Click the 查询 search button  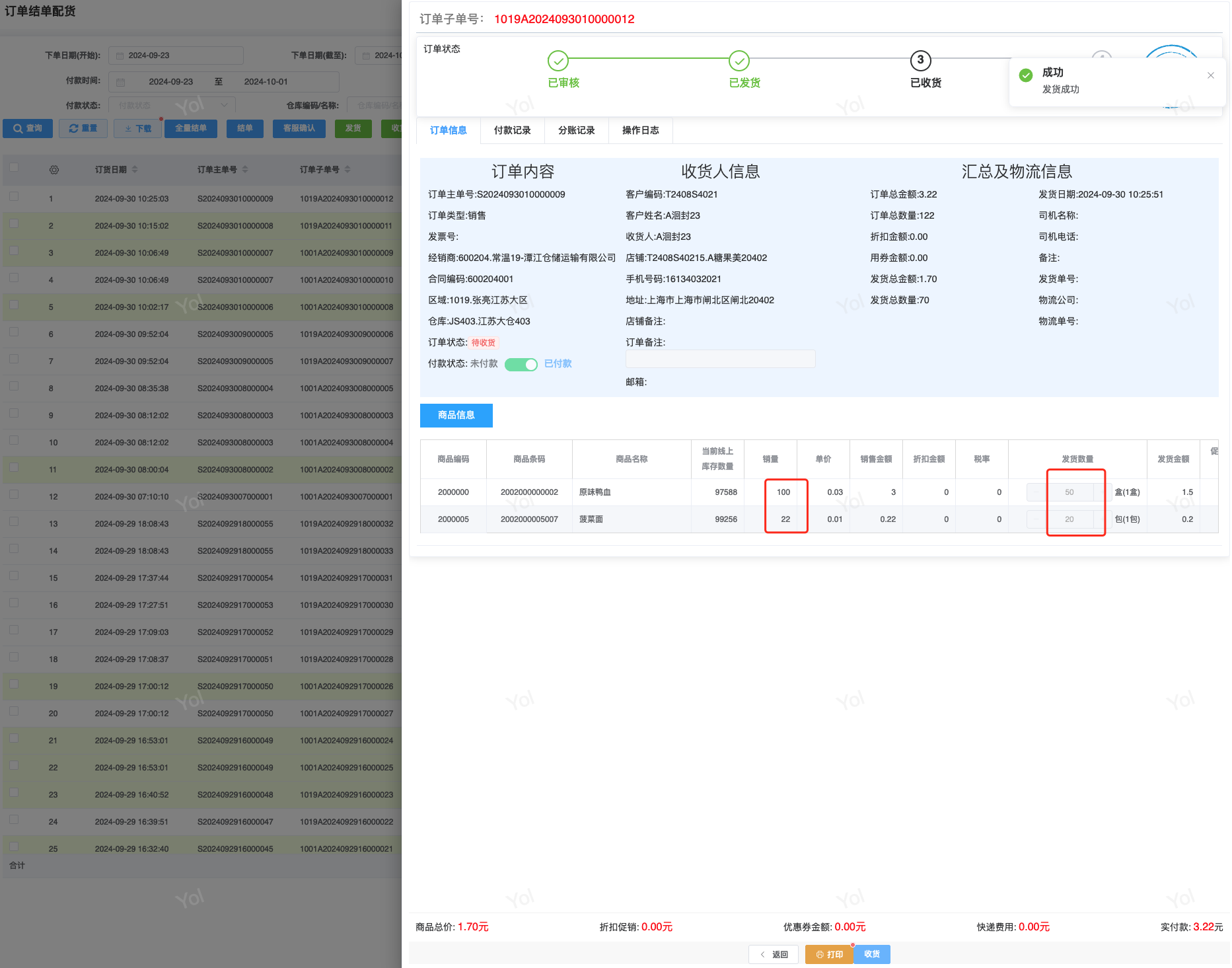28,128
